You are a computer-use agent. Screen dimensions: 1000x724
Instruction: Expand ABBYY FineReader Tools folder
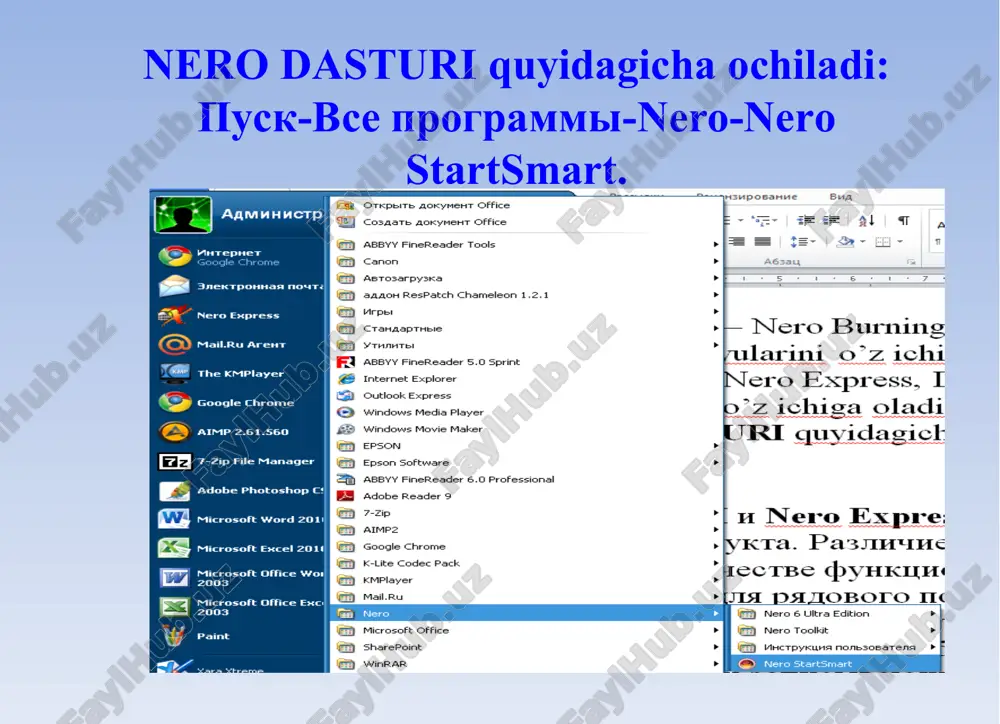pos(524,244)
